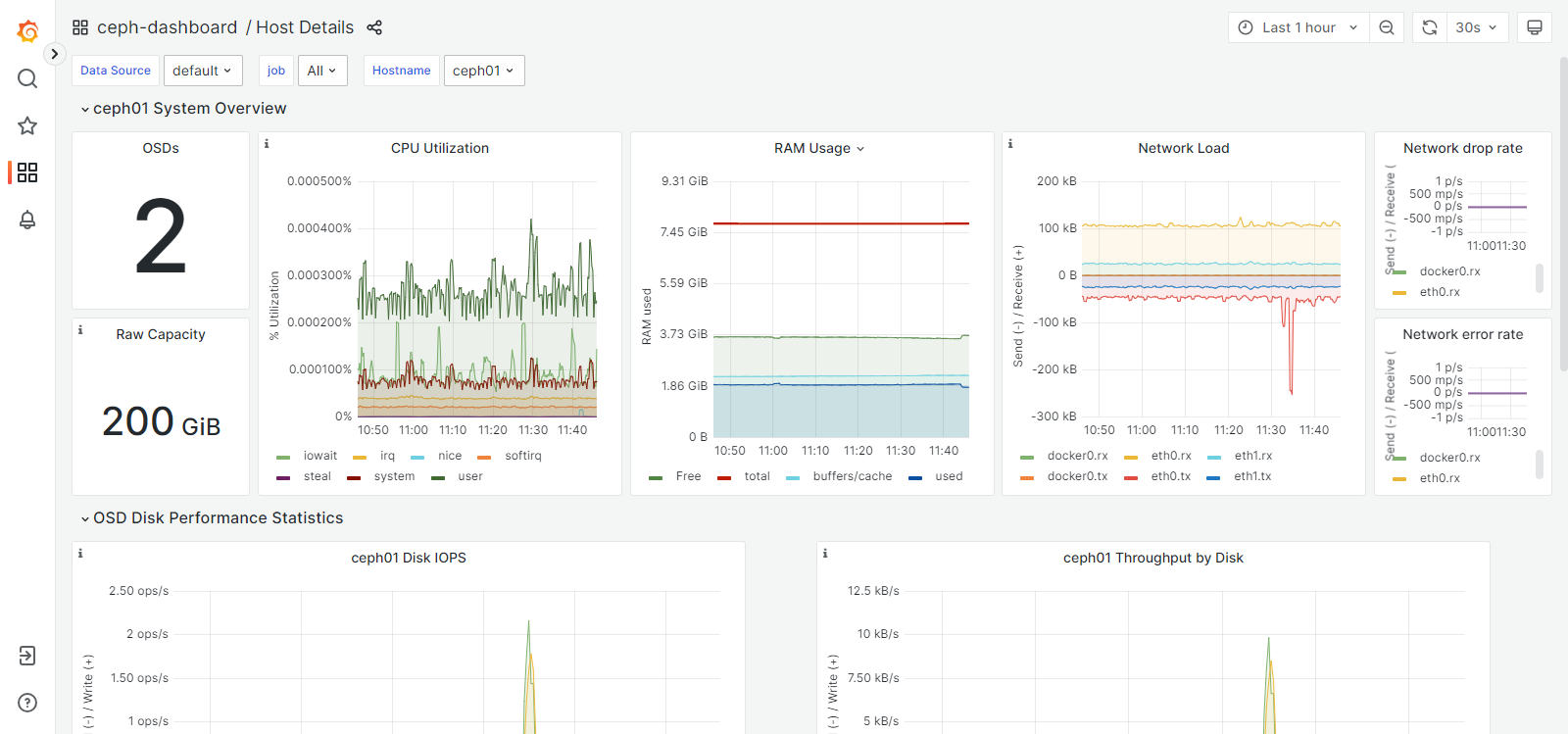Viewport: 1568px width, 734px height.
Task: Open the job All dropdown
Action: [321, 71]
